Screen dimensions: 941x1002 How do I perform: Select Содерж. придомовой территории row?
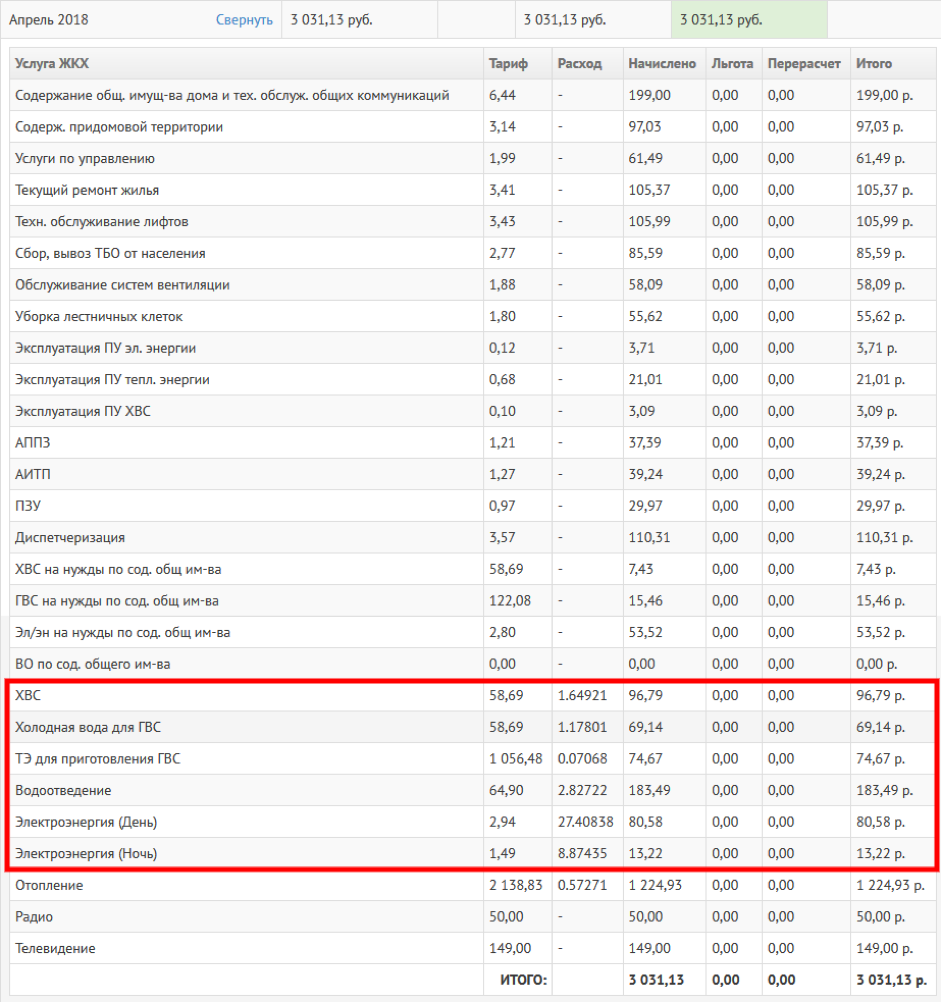(473, 127)
